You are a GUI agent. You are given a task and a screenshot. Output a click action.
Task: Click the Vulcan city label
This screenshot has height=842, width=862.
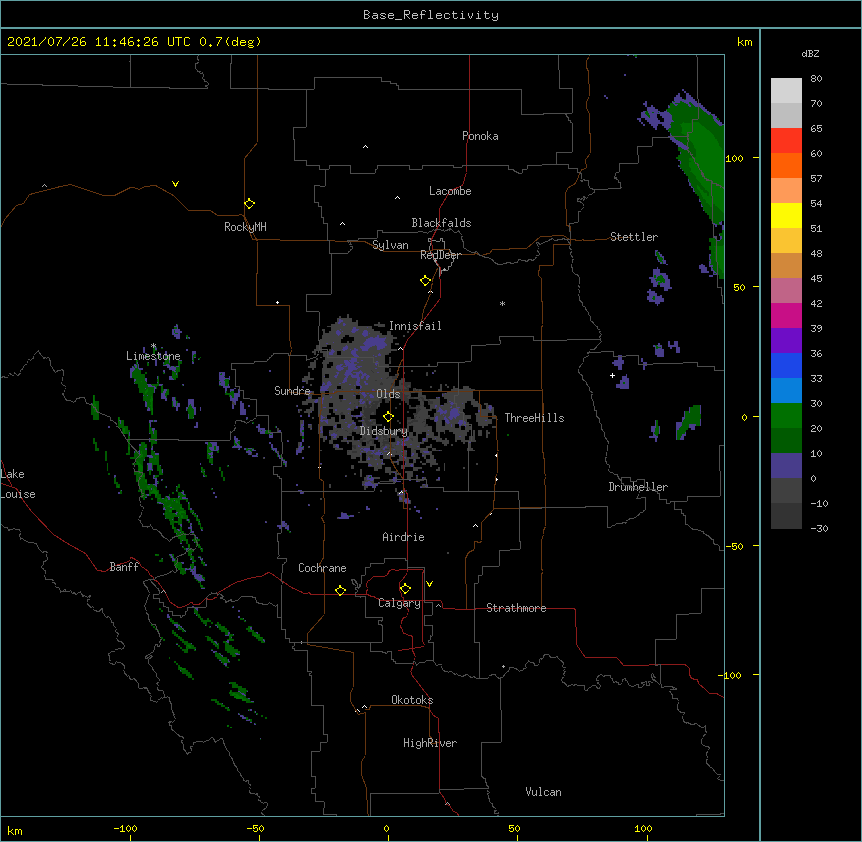pos(543,792)
